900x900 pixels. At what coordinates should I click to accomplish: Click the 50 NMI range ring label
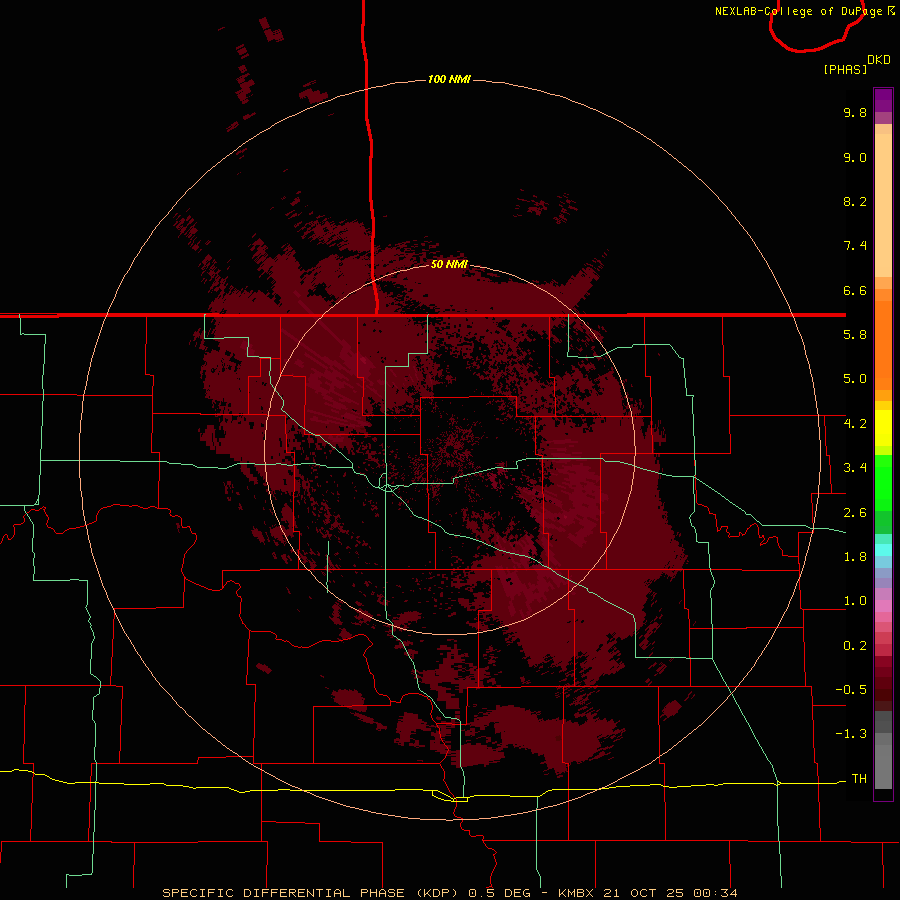click(x=449, y=264)
